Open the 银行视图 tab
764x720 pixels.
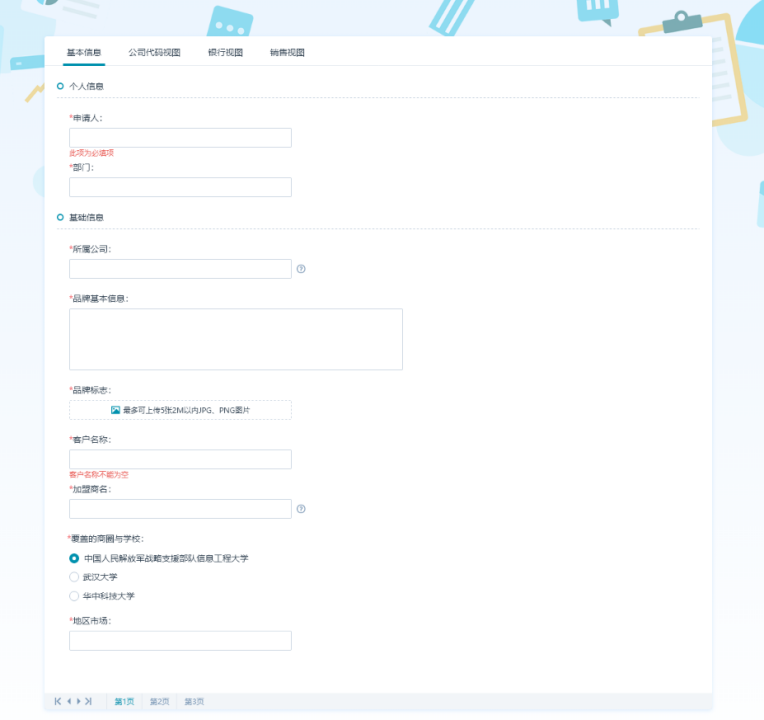pyautogui.click(x=225, y=52)
